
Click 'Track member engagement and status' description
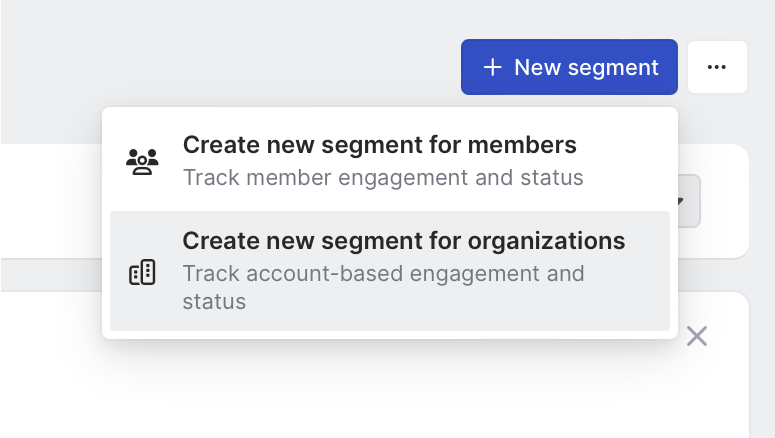click(383, 179)
